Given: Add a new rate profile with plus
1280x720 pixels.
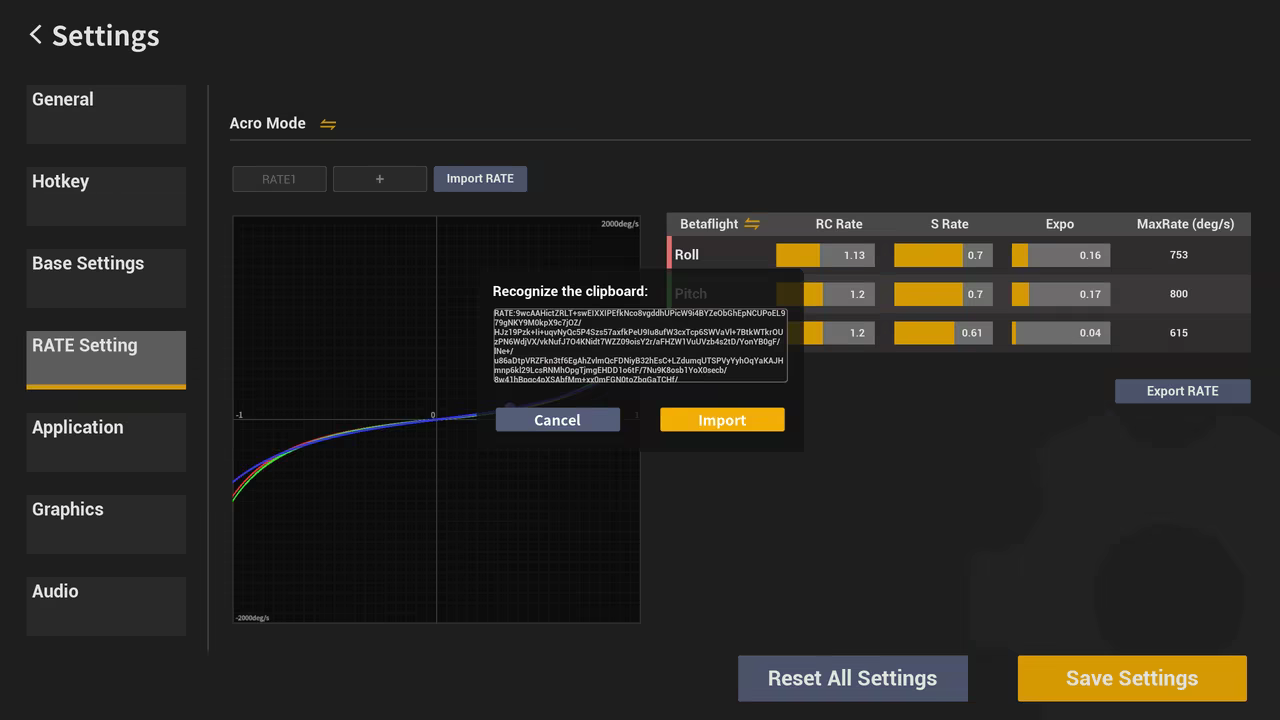Looking at the screenshot, I should [380, 179].
